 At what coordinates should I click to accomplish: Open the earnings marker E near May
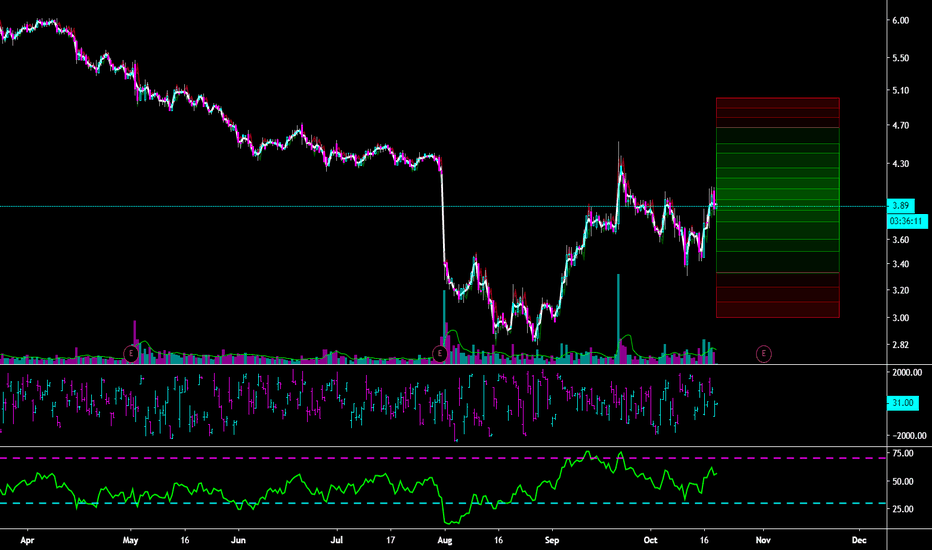click(x=131, y=354)
